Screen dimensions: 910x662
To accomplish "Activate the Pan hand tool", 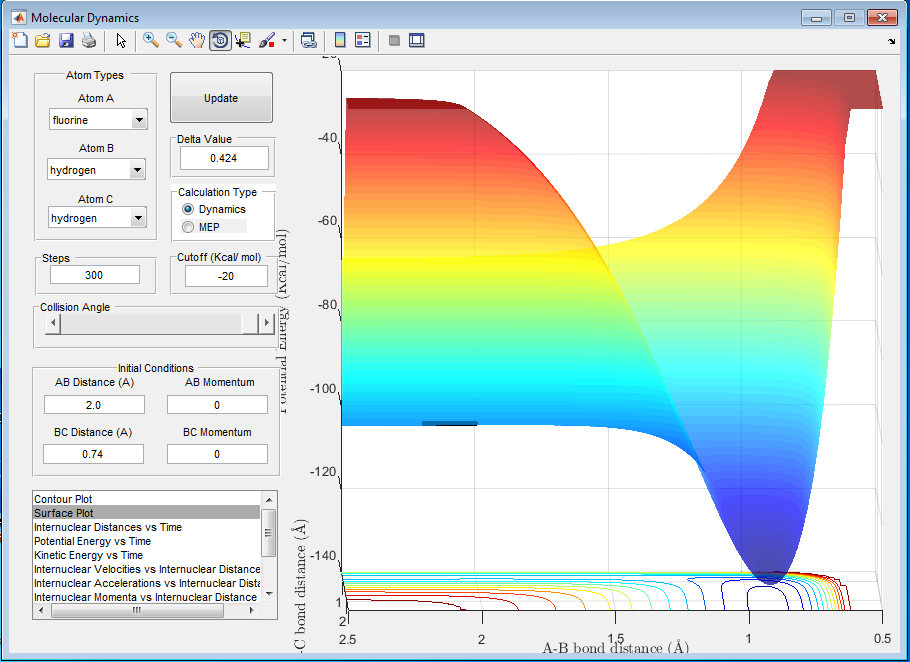I will (197, 40).
